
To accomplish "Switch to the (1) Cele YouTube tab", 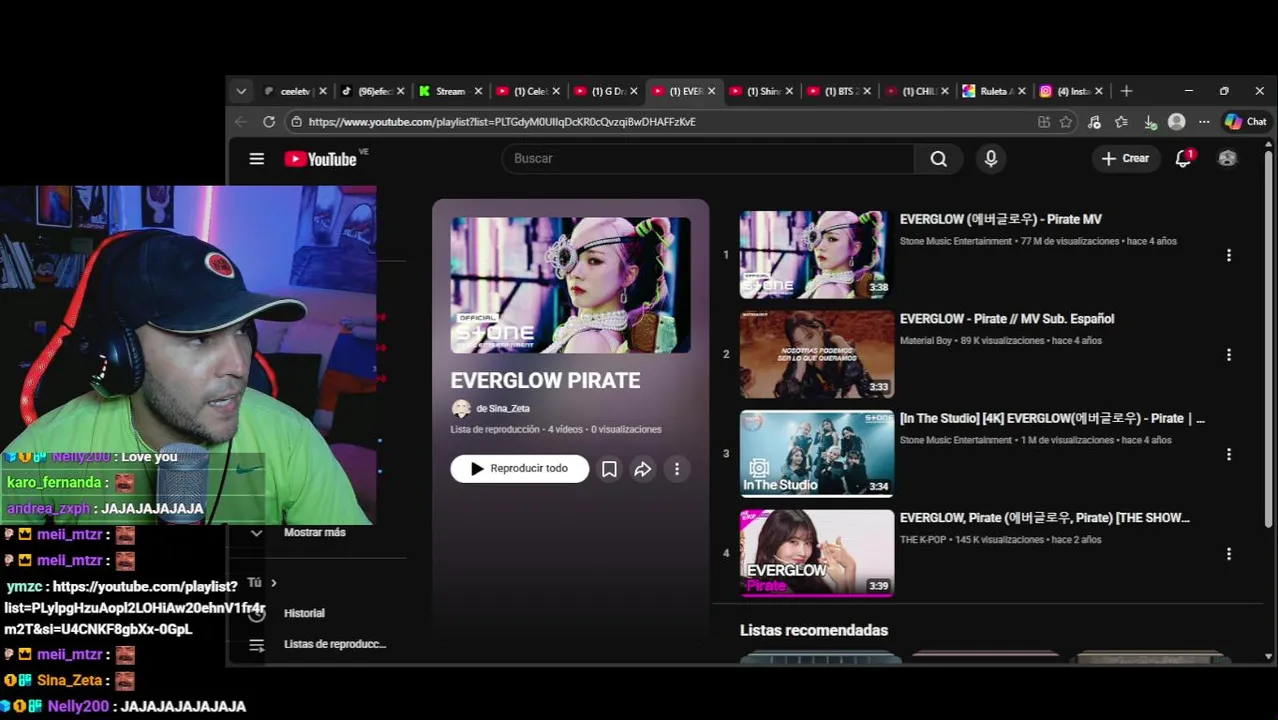I will (528, 91).
